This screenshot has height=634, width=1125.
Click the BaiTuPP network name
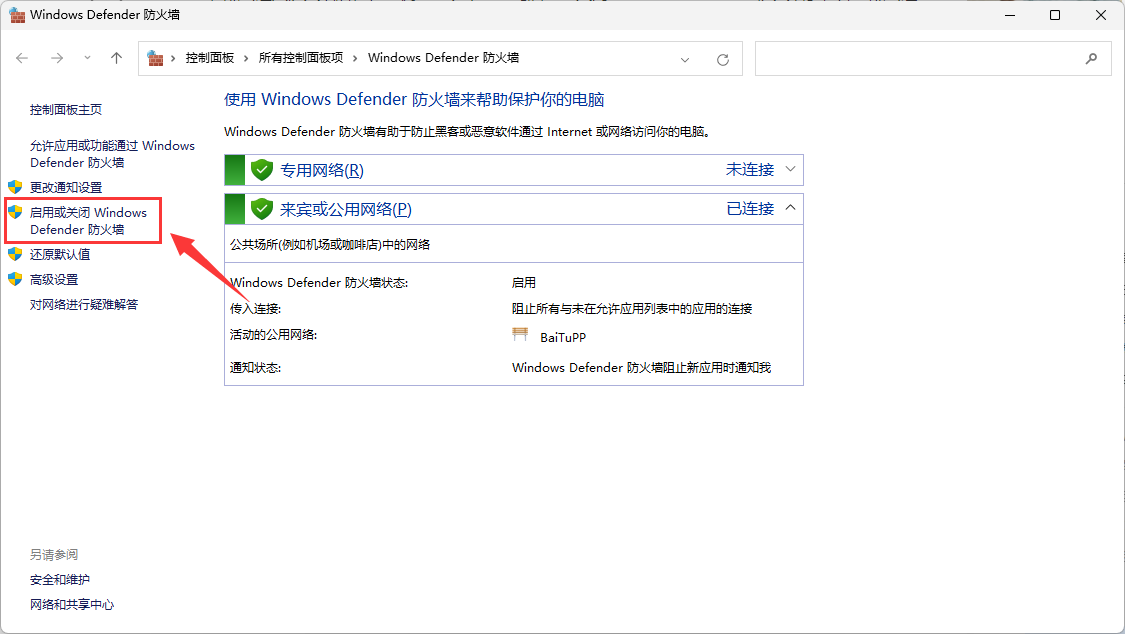point(563,337)
